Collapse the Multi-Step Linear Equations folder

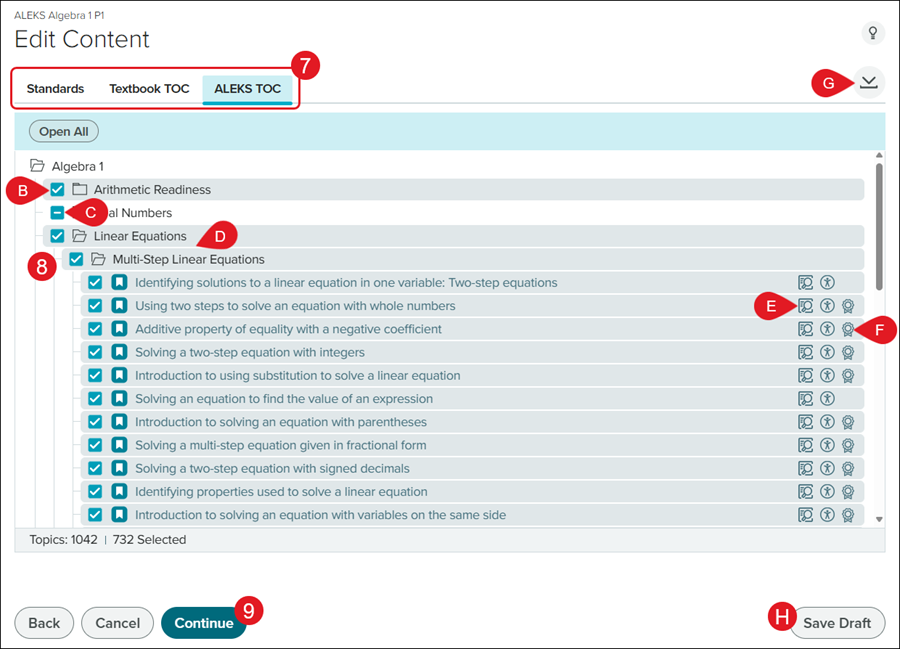(x=98, y=260)
